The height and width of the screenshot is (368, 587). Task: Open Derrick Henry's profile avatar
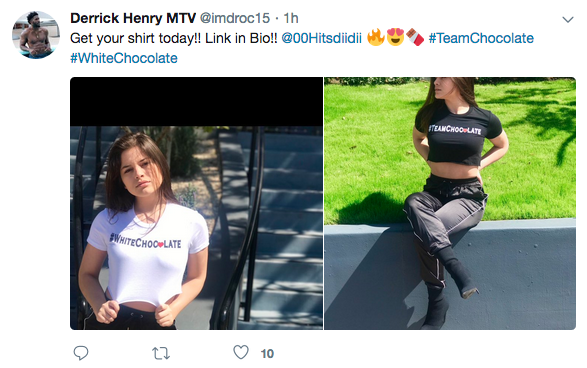[36, 35]
